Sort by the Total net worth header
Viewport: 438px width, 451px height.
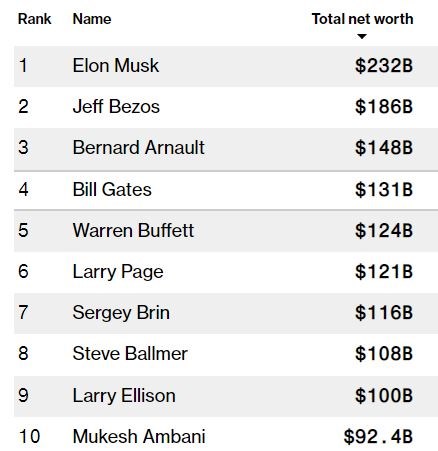tap(362, 19)
